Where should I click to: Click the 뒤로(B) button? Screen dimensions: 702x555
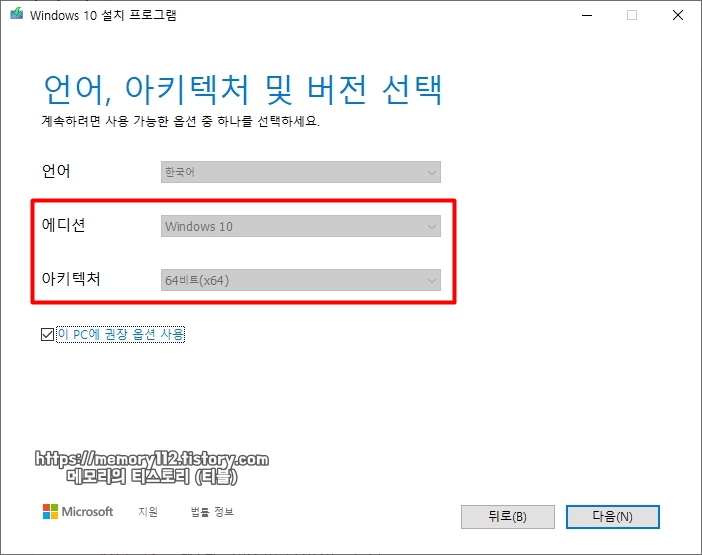(x=508, y=517)
